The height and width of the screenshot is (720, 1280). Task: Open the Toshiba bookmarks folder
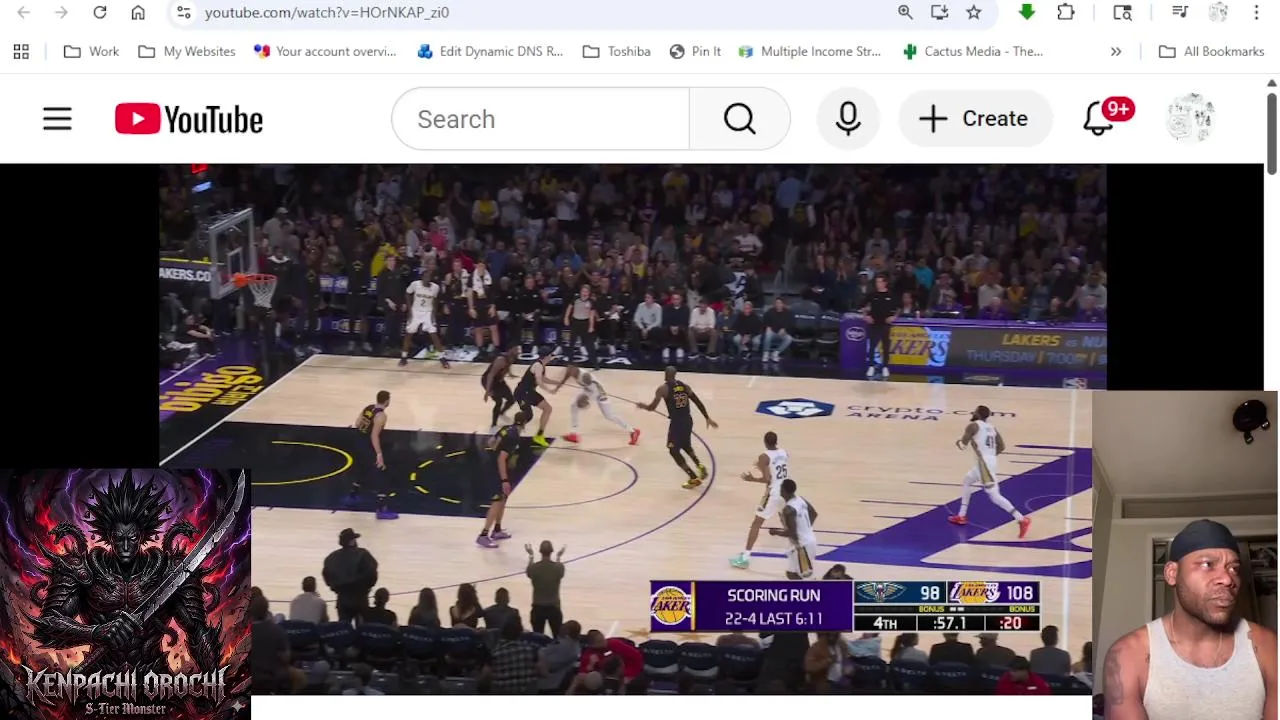[x=616, y=51]
